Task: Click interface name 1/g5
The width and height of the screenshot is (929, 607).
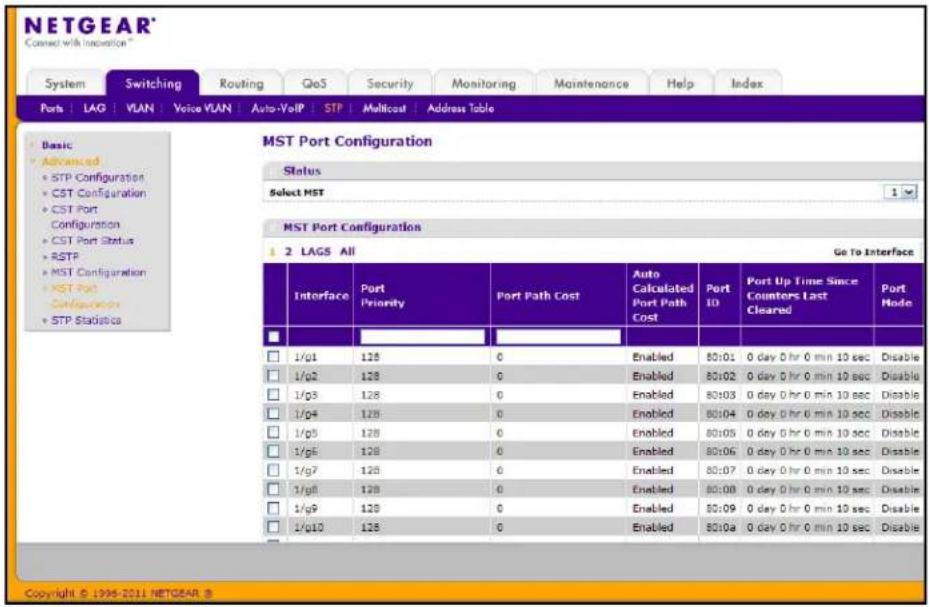Action: (x=306, y=433)
